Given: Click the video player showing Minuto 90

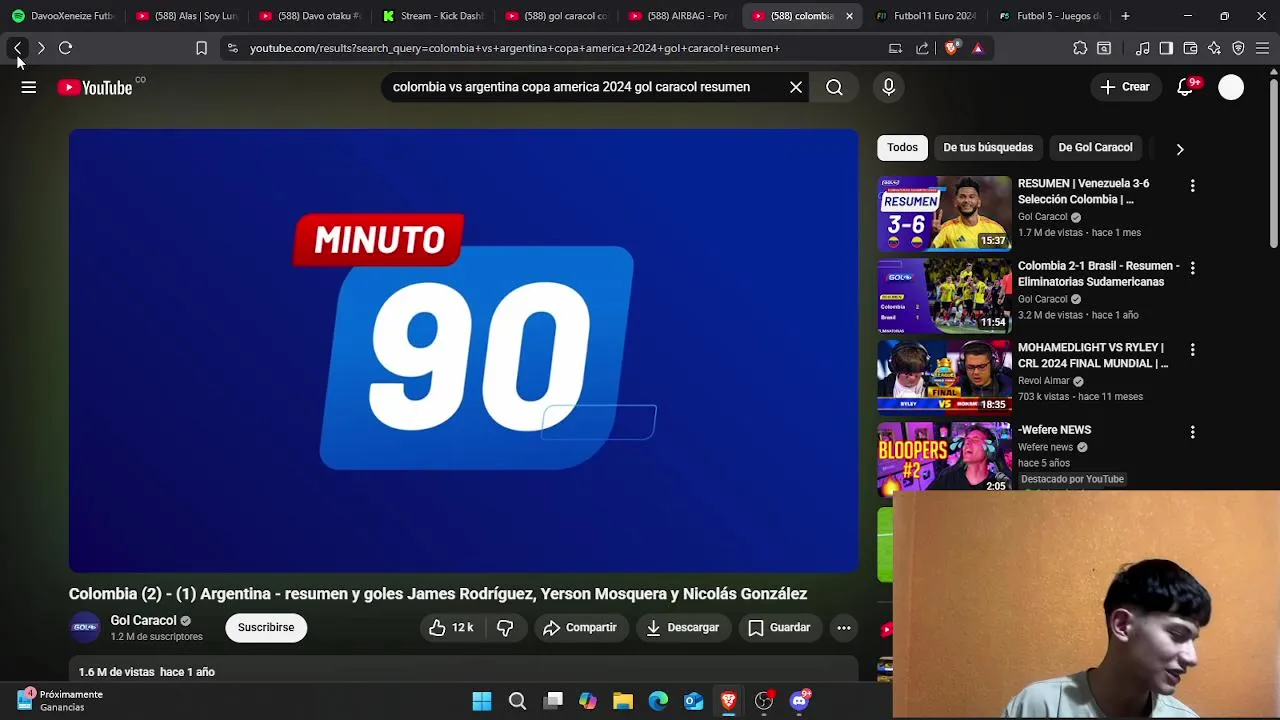Looking at the screenshot, I should [464, 351].
